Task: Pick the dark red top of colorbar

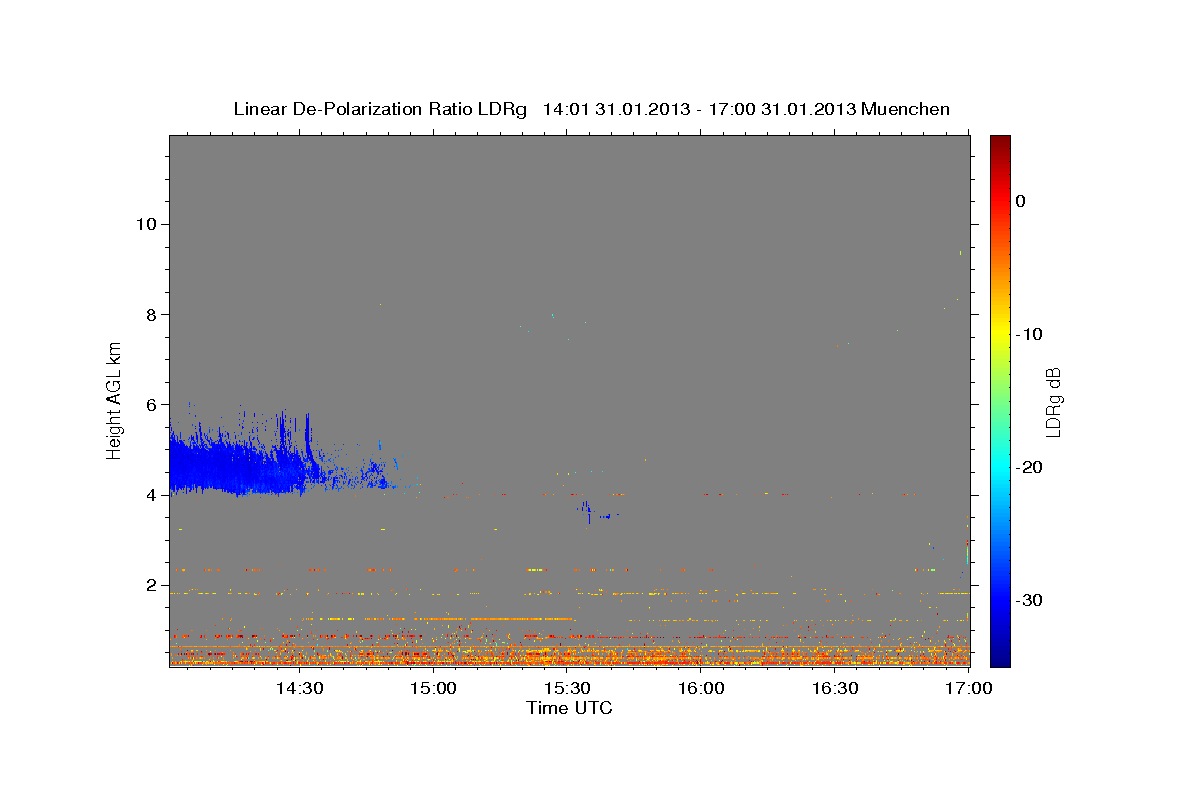Action: (1000, 145)
